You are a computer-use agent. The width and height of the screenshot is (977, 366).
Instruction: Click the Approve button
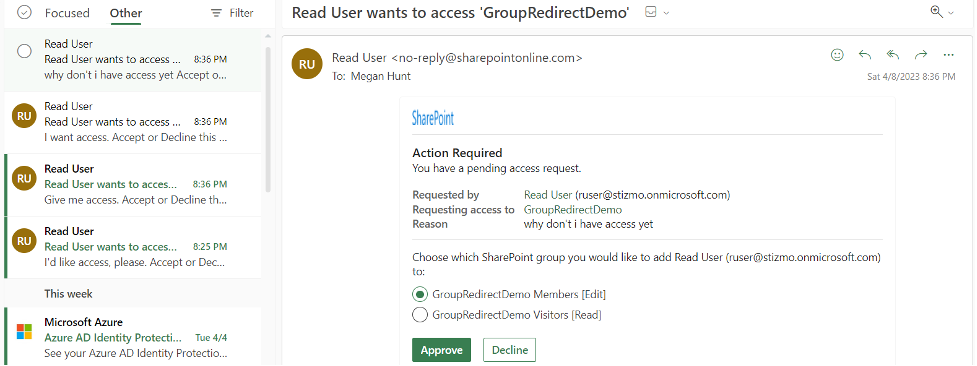pyautogui.click(x=441, y=350)
